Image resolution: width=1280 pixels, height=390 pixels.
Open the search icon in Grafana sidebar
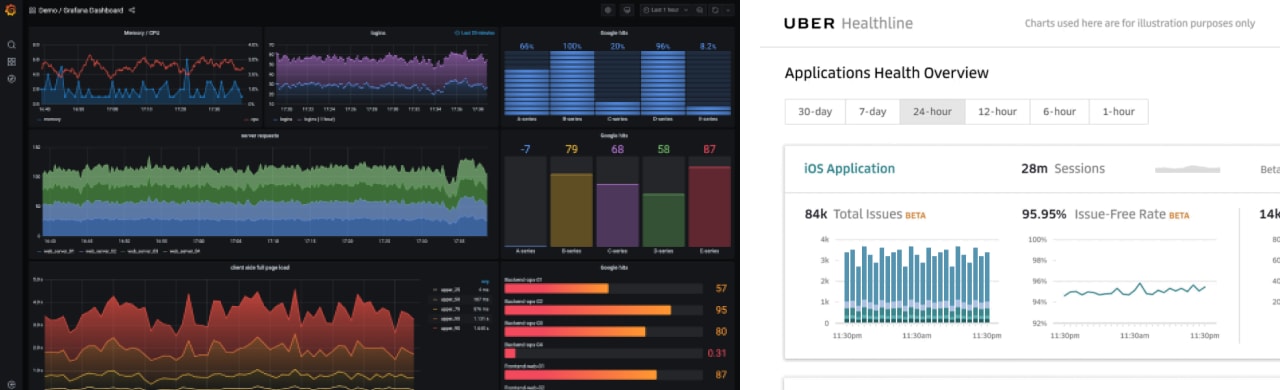tap(11, 44)
